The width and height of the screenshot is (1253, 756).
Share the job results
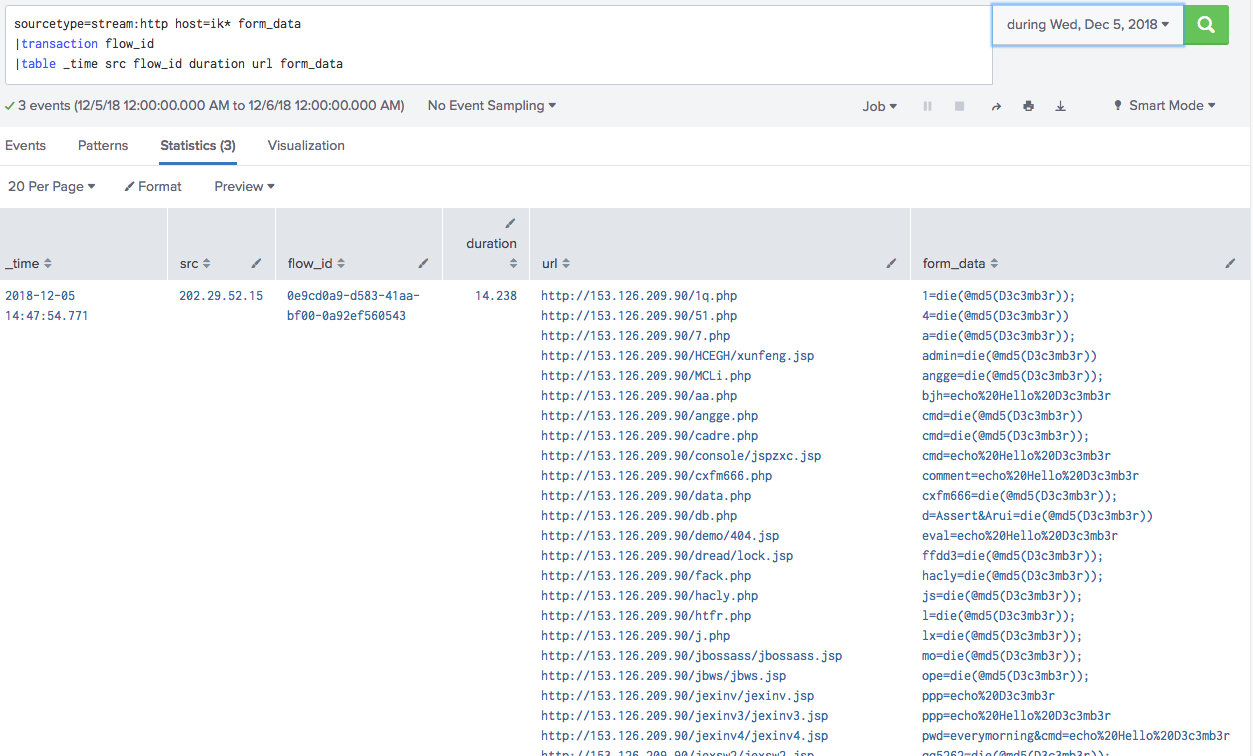pyautogui.click(x=996, y=105)
